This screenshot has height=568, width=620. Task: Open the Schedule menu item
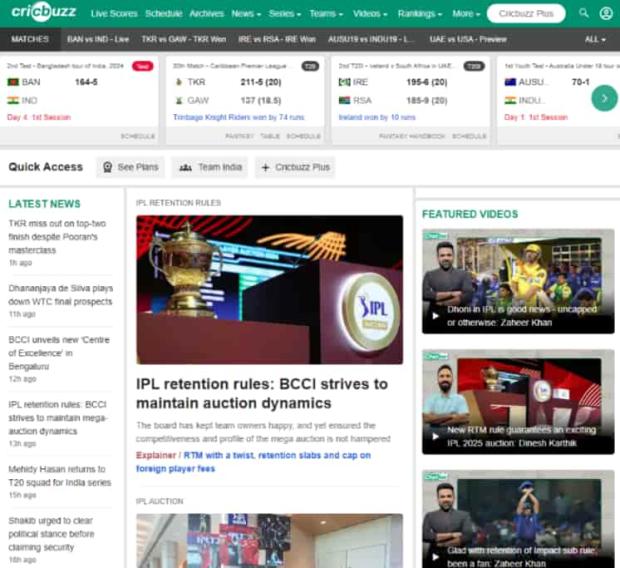[164, 14]
